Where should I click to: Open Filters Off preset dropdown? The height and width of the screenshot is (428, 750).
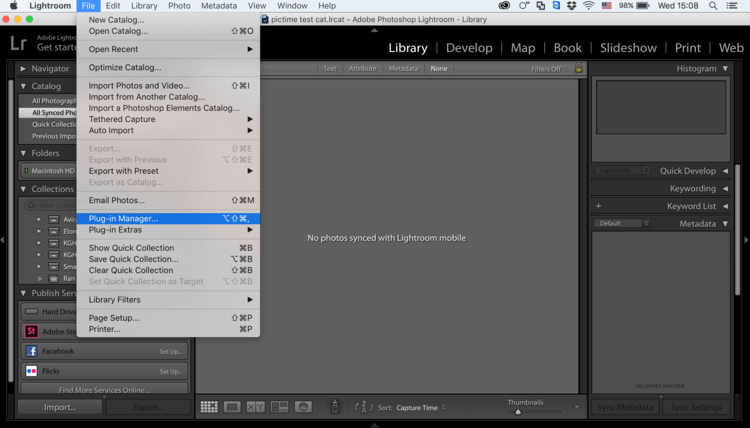(x=550, y=69)
